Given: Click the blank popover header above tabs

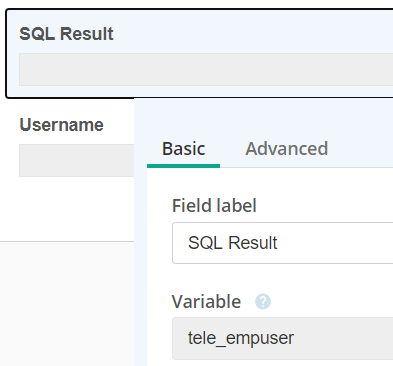Looking at the screenshot, I should pyautogui.click(x=263, y=115).
